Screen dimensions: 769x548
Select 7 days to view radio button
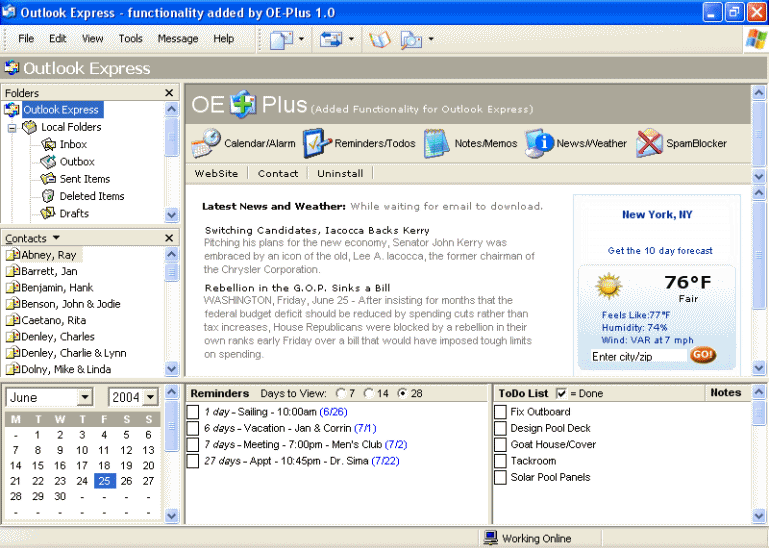pyautogui.click(x=340, y=393)
